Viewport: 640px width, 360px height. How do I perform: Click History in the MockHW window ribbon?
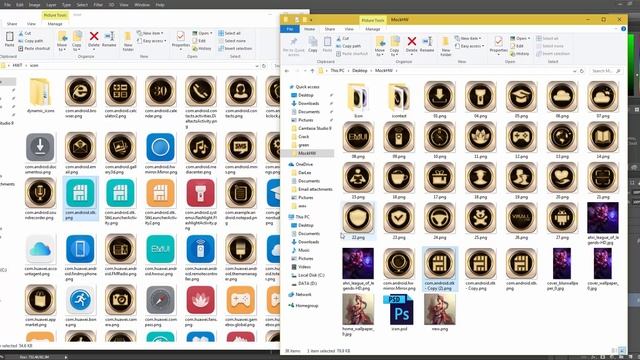520,53
